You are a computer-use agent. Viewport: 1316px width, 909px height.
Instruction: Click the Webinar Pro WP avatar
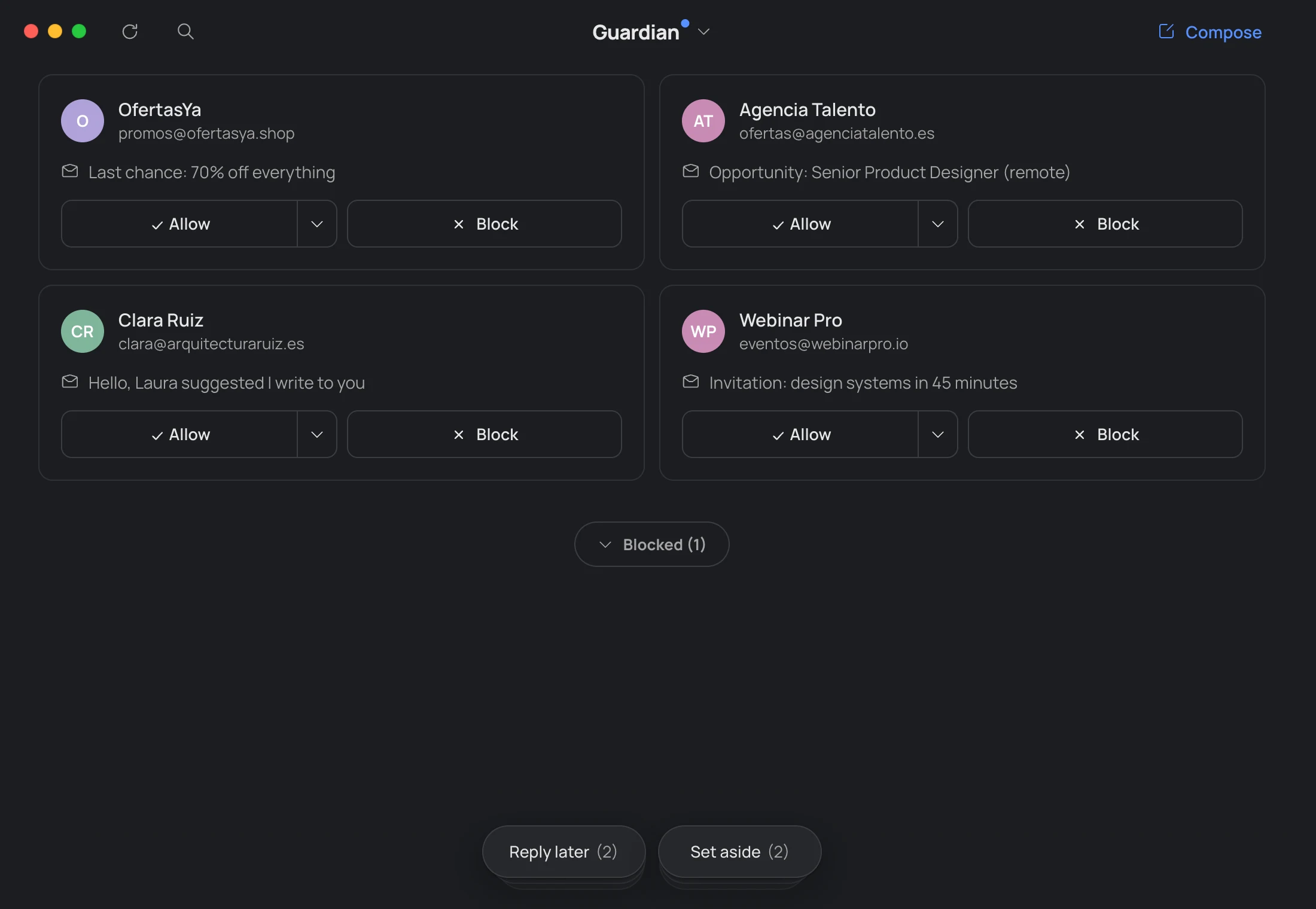click(703, 331)
